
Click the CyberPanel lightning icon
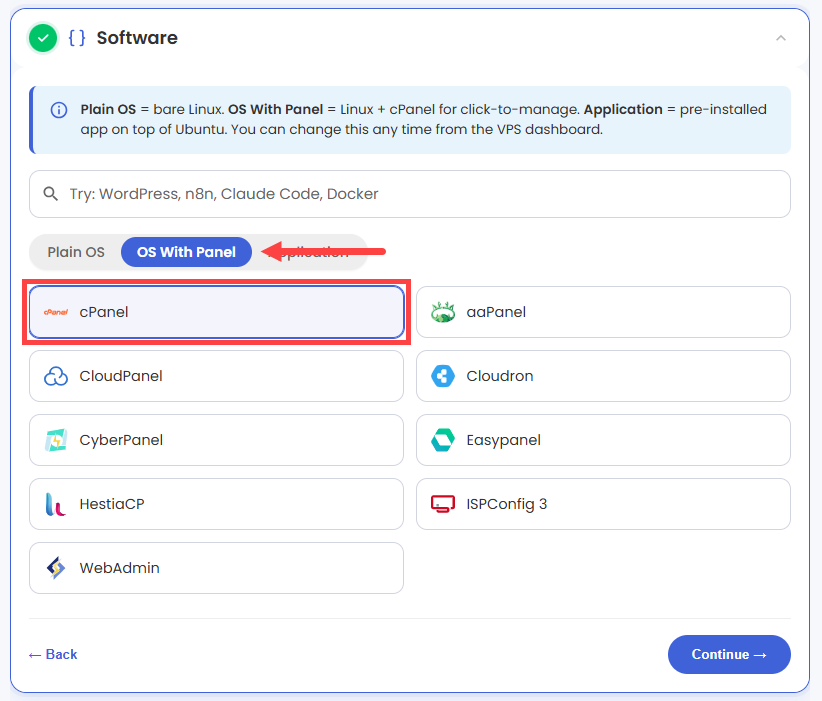click(x=56, y=440)
